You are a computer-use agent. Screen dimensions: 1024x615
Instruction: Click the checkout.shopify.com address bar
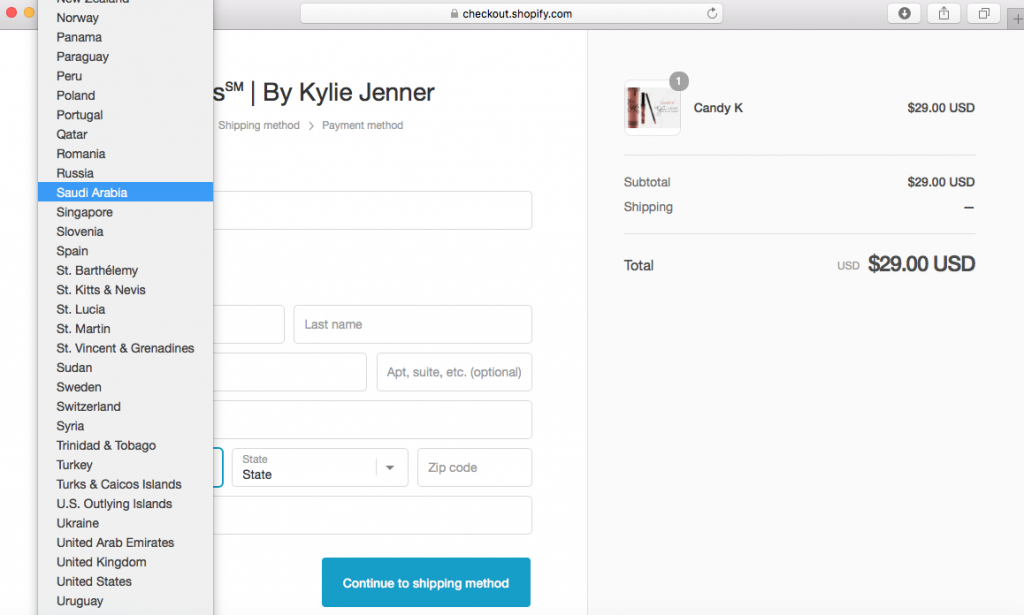click(x=511, y=14)
